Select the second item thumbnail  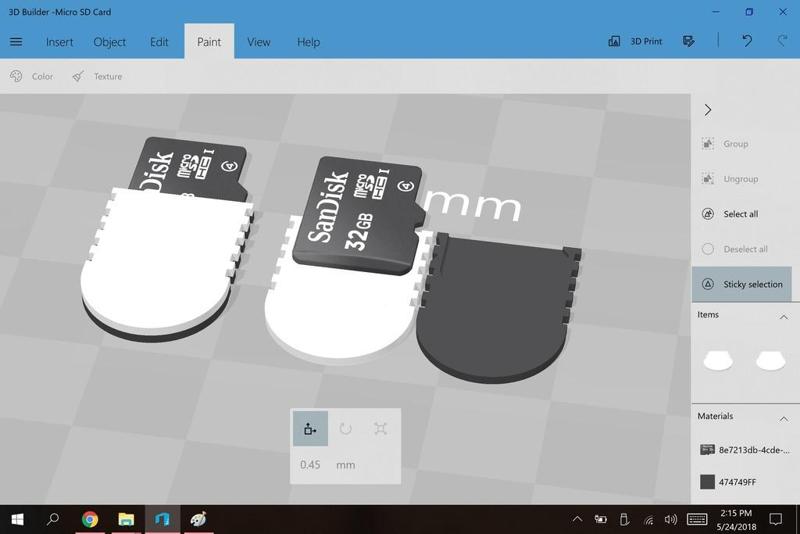tap(770, 360)
